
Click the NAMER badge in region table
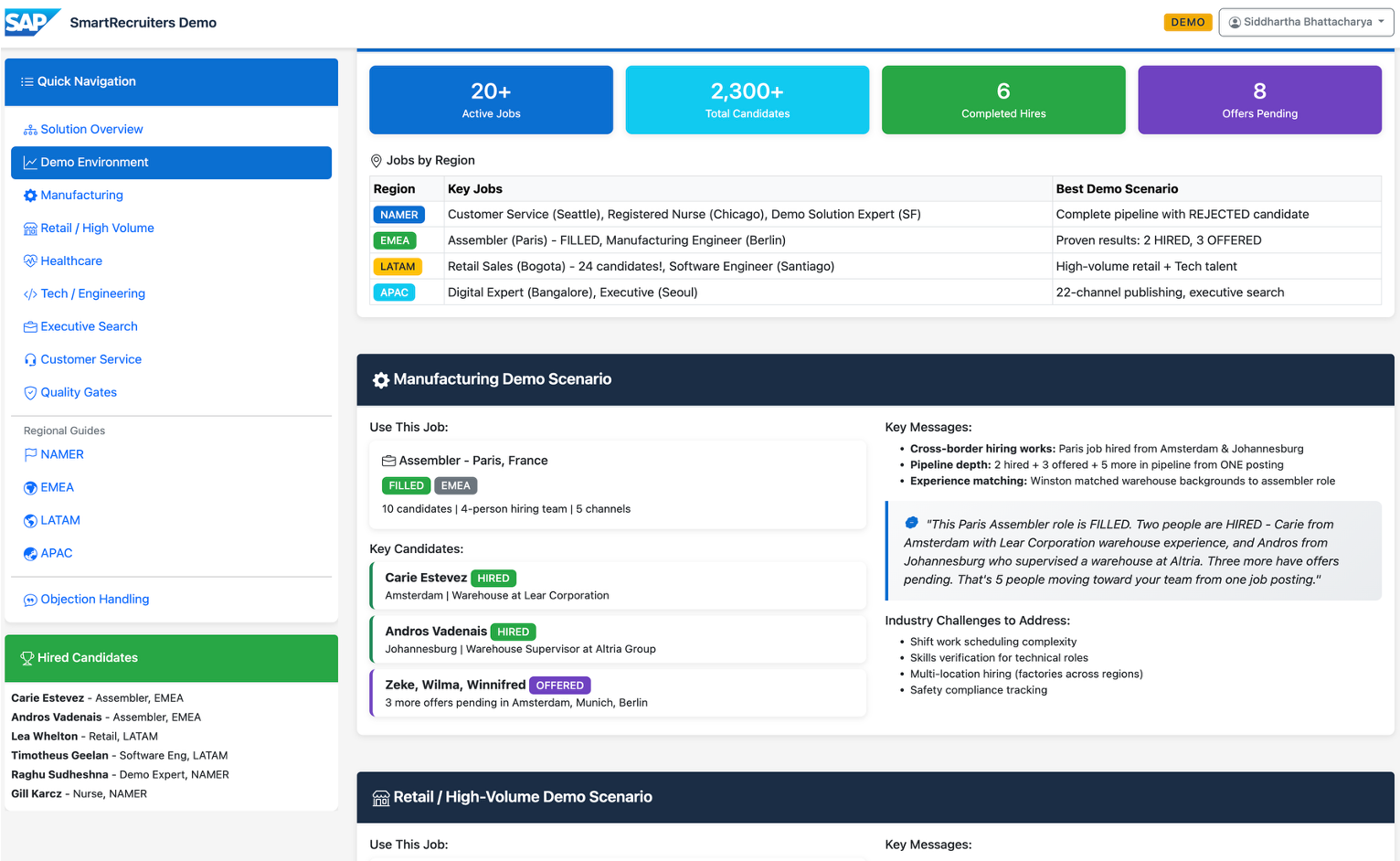point(399,215)
